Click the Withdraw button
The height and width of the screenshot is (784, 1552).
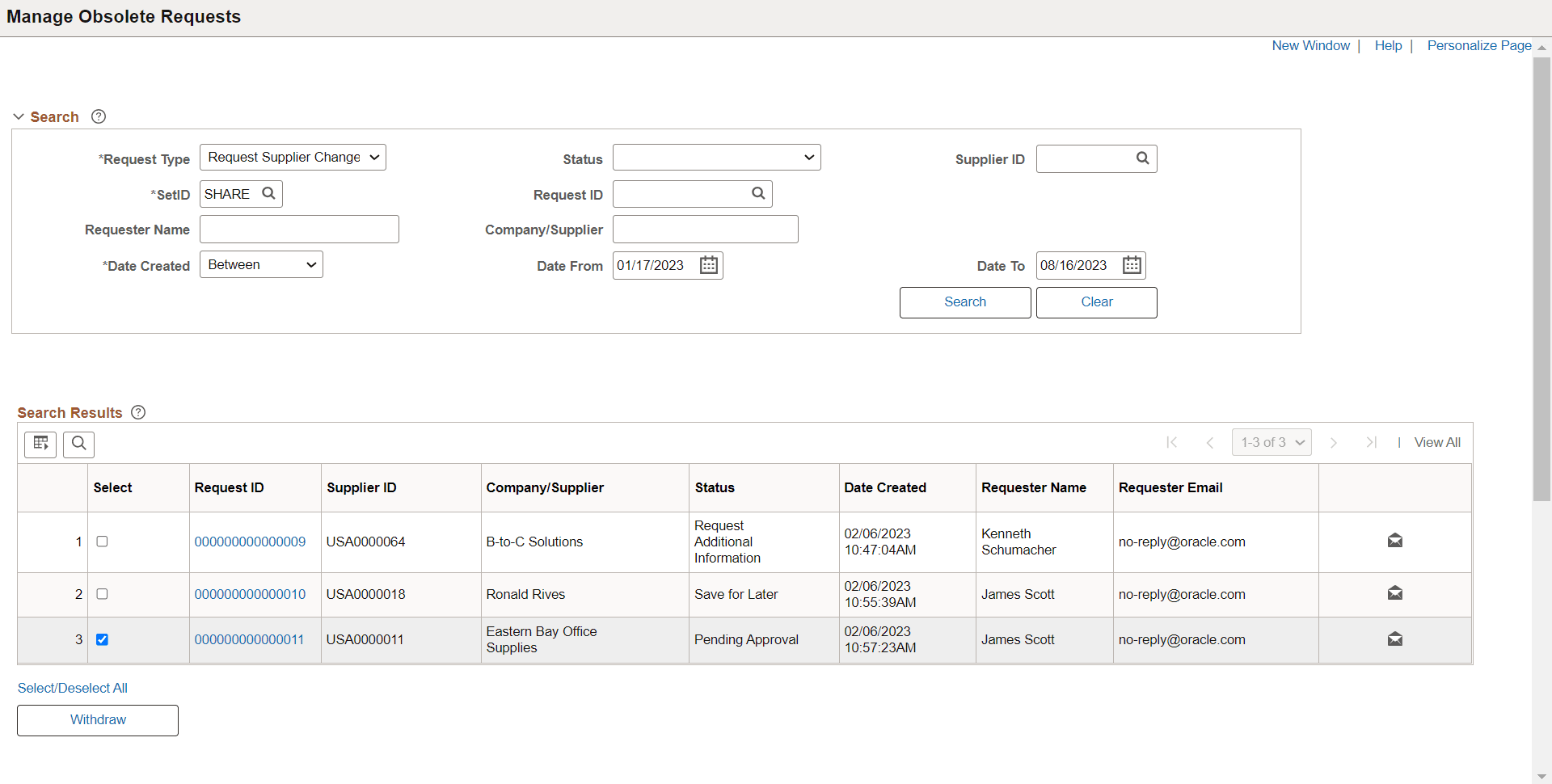point(97,719)
